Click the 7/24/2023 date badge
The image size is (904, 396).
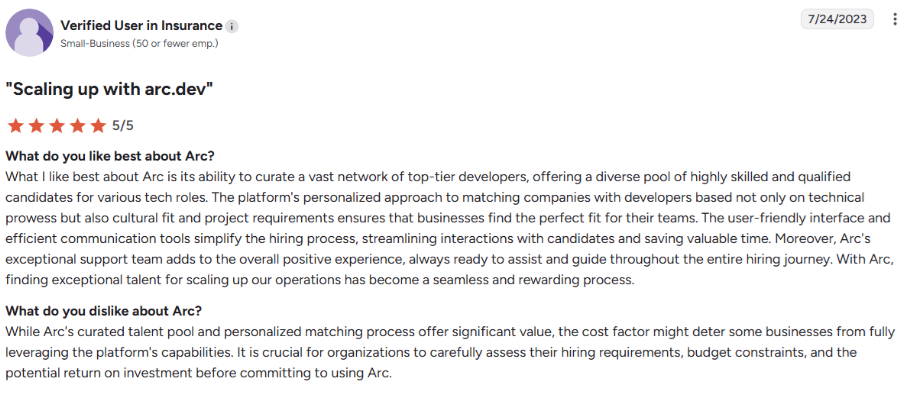point(837,19)
